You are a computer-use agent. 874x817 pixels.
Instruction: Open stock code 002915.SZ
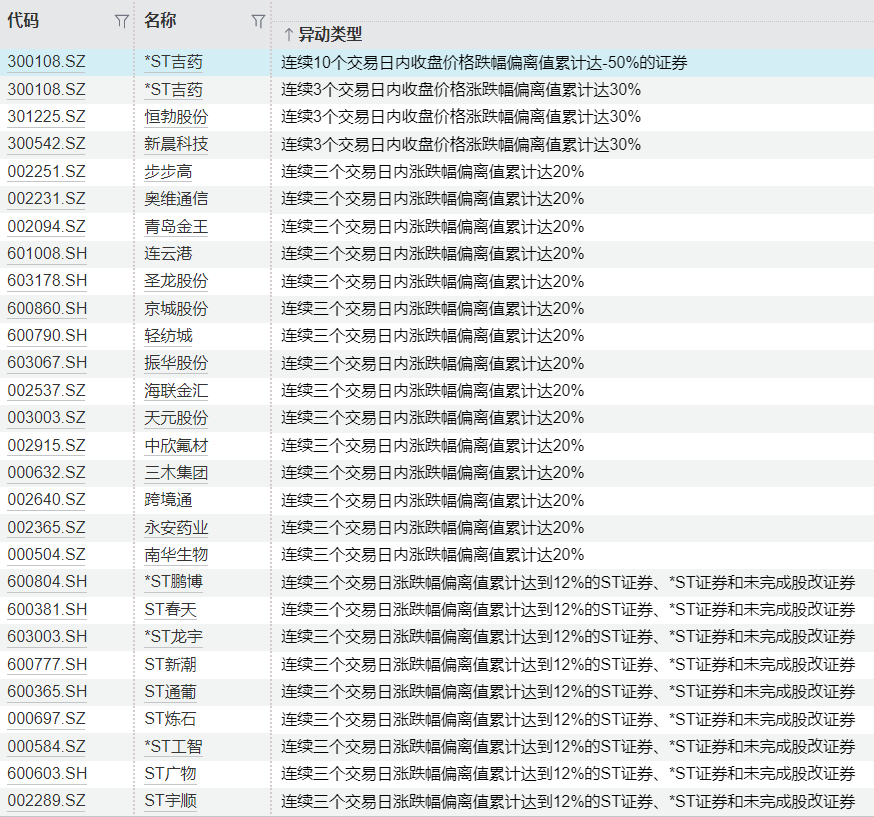click(x=46, y=445)
